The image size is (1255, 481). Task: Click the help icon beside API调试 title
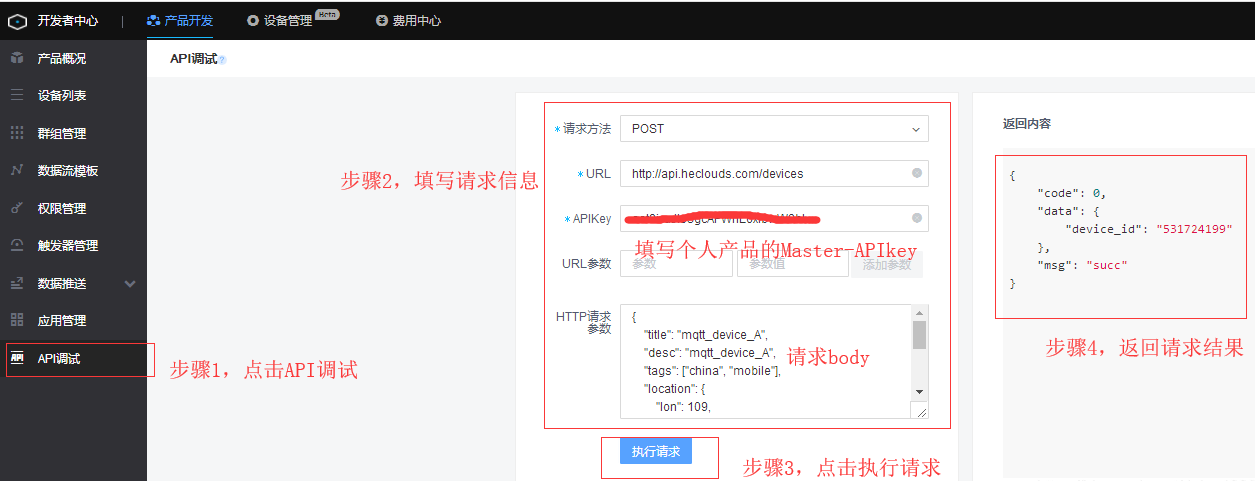tap(222, 60)
